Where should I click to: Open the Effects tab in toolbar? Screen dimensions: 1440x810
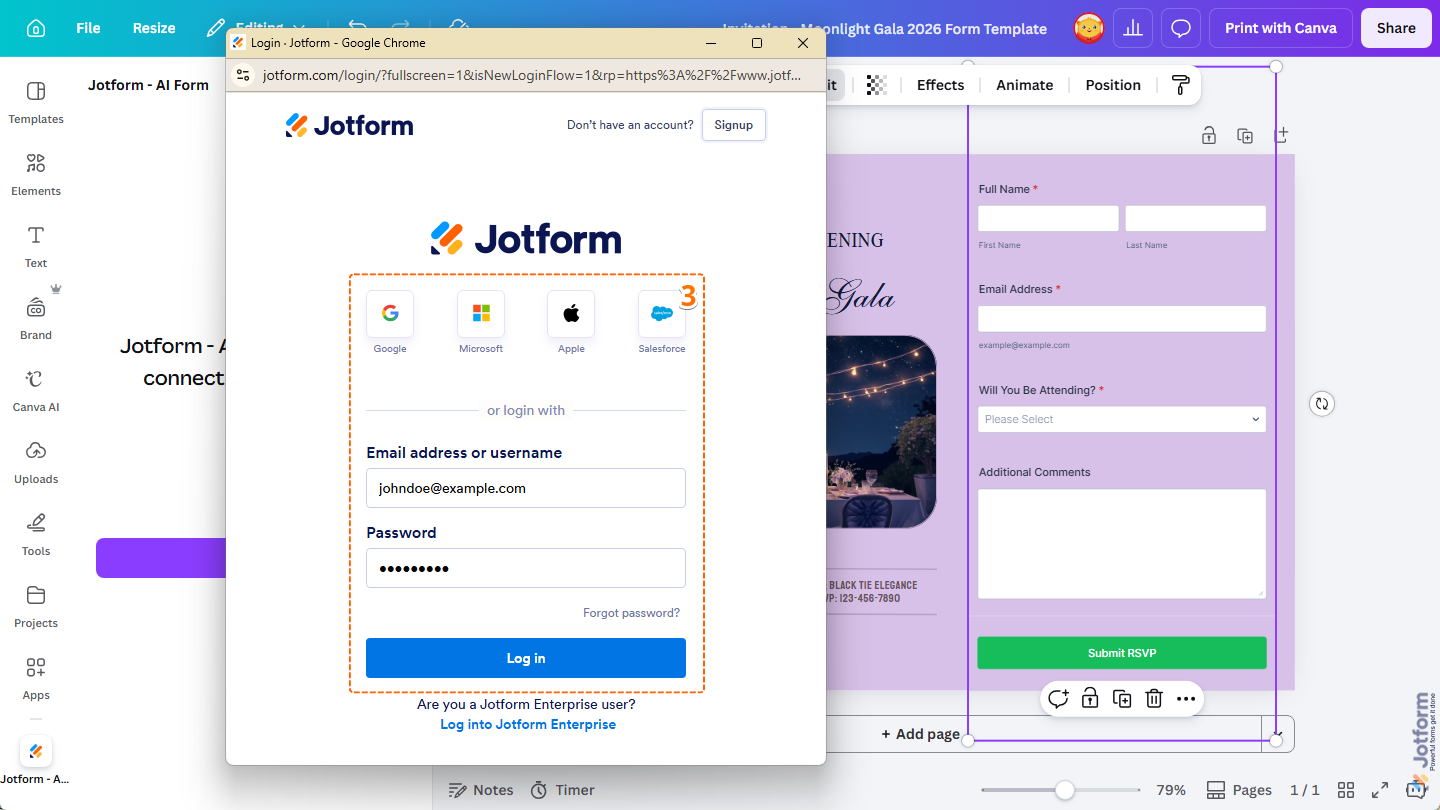point(940,85)
